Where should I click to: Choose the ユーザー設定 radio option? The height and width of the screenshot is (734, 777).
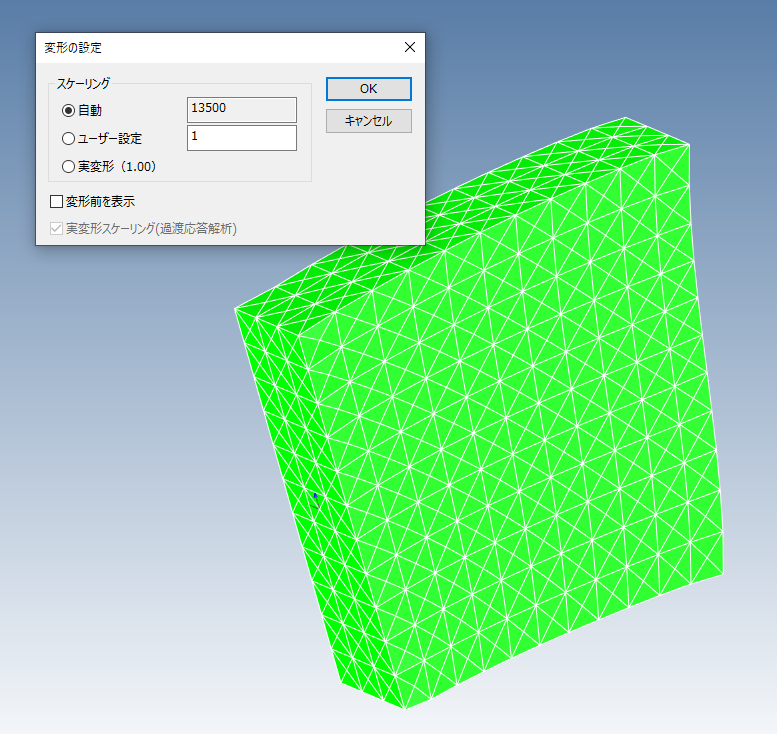68,139
